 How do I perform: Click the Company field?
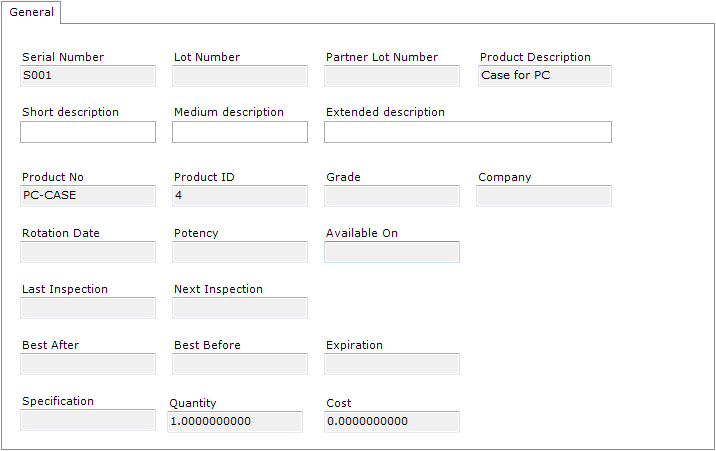(544, 196)
